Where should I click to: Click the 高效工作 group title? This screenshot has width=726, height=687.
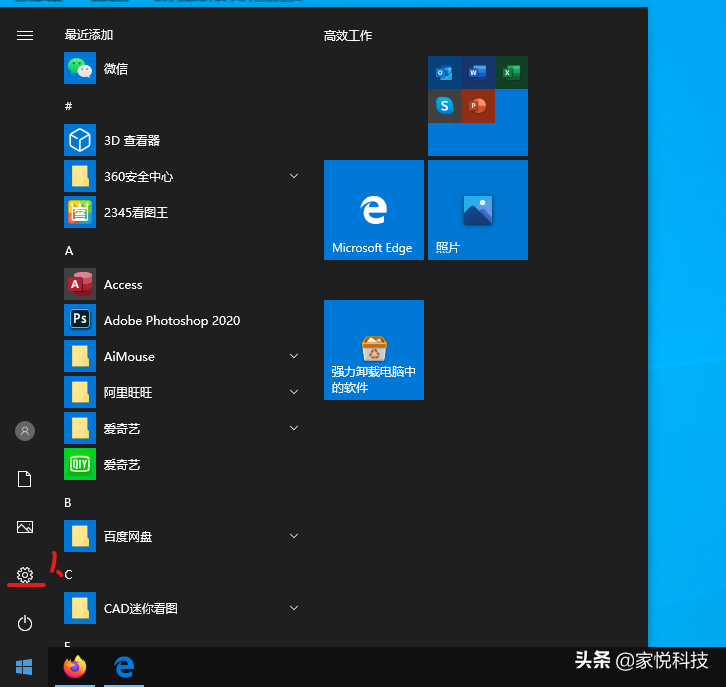pos(348,36)
